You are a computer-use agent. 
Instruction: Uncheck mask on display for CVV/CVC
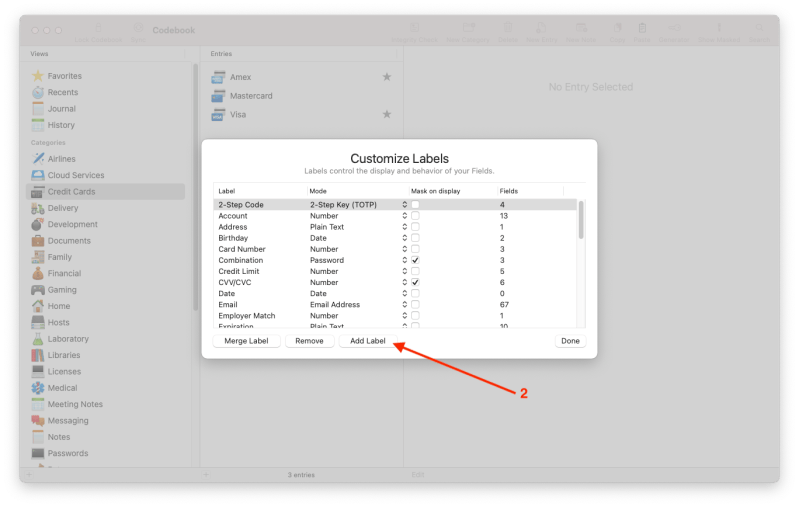415,282
